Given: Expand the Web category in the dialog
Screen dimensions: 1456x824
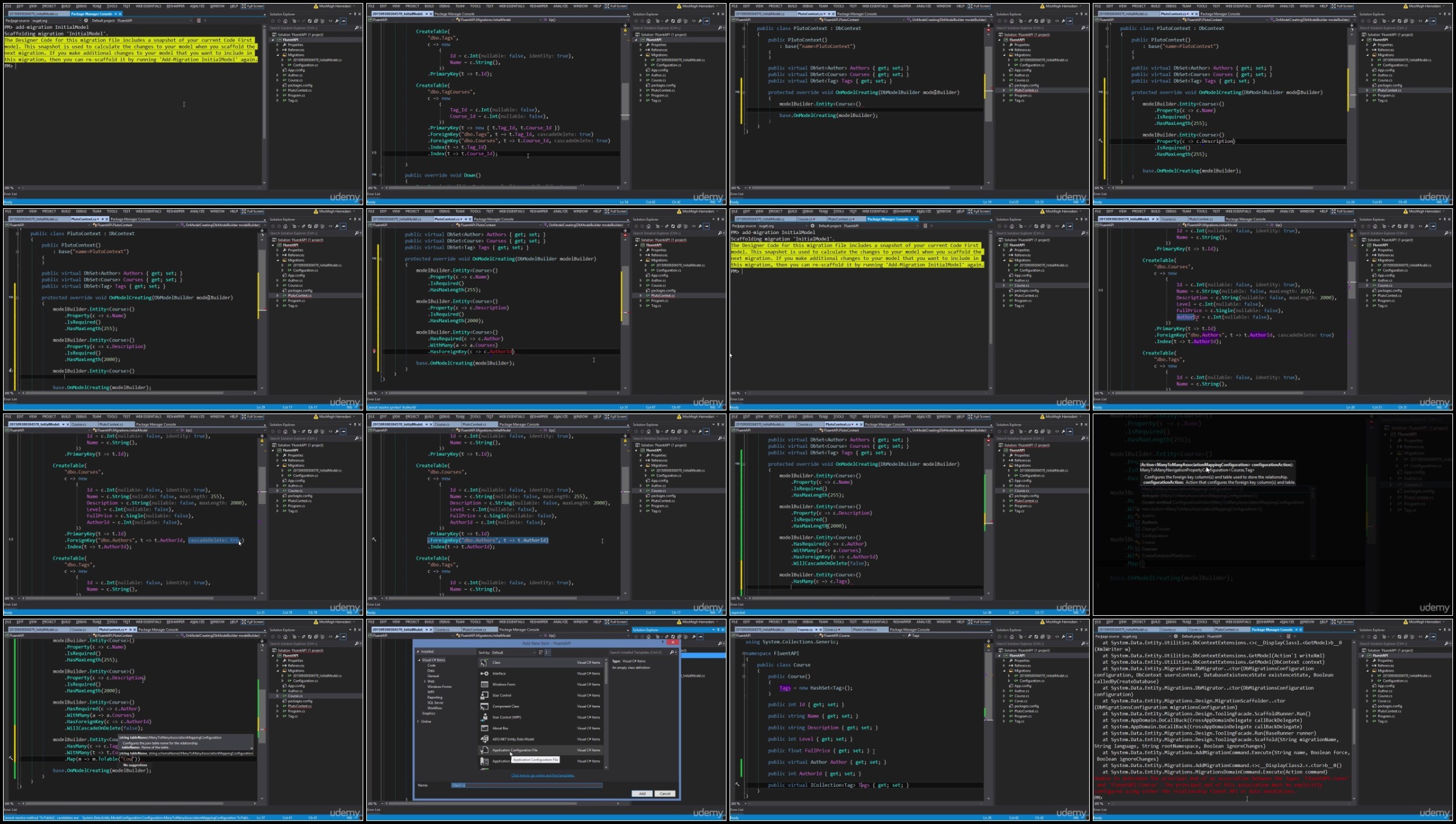Looking at the screenshot, I should point(424,681).
